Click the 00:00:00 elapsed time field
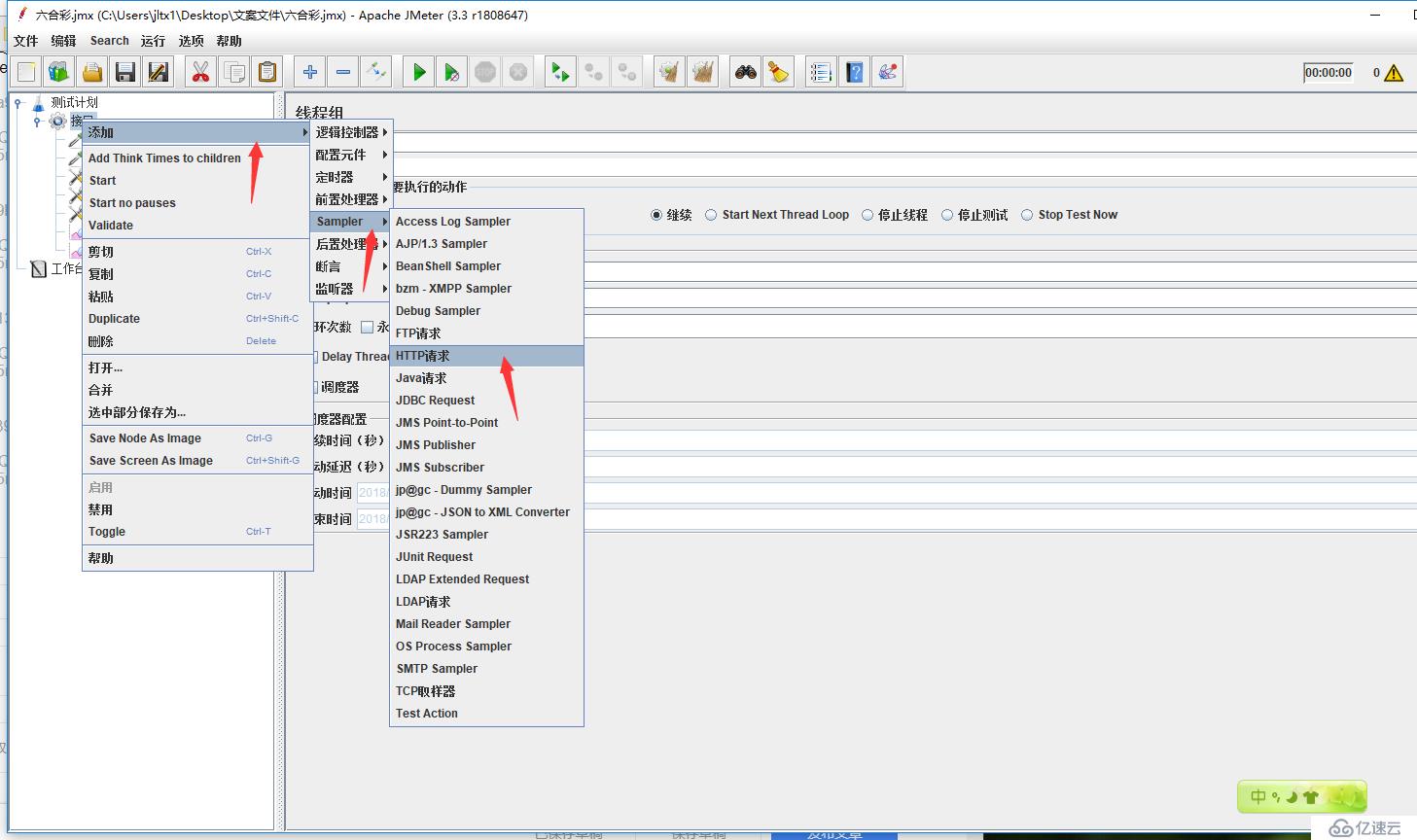The image size is (1417, 840). pos(1328,73)
